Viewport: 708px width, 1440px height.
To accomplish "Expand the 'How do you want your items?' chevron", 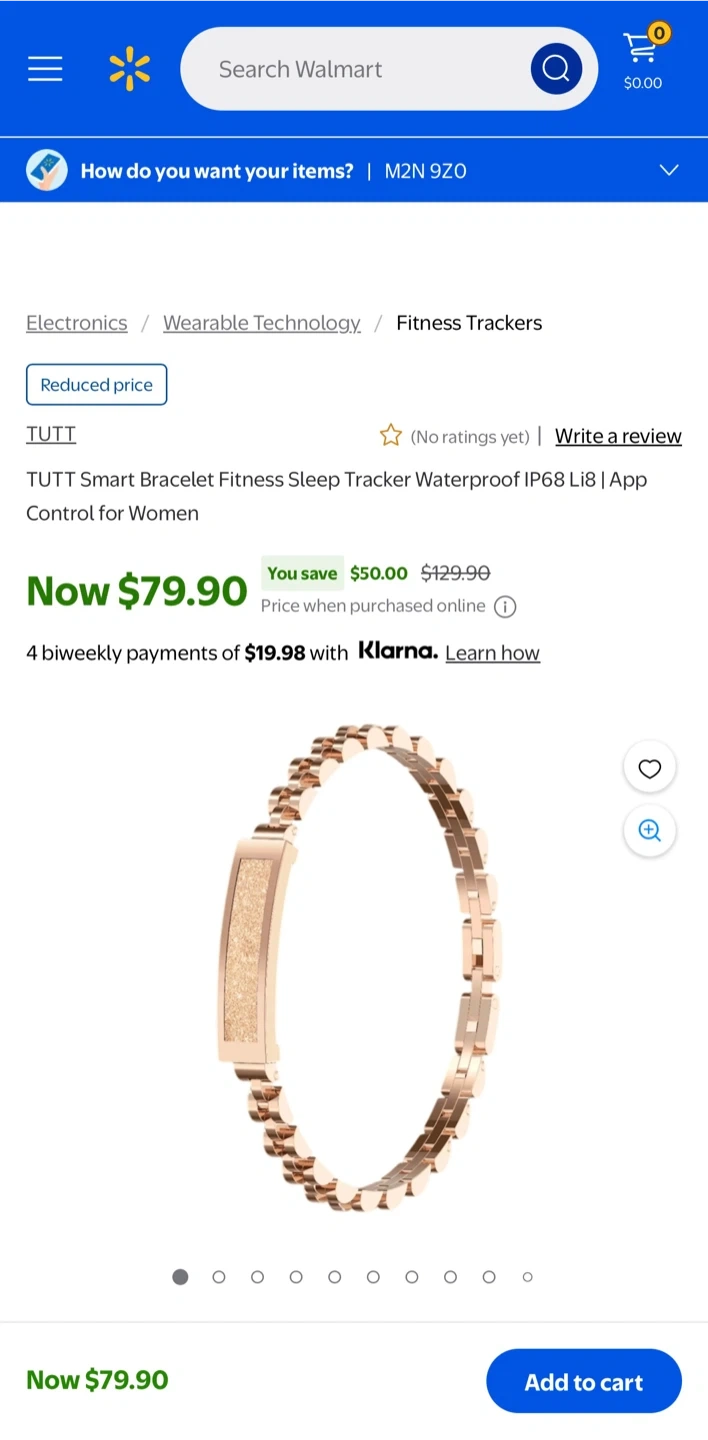I will tap(669, 170).
